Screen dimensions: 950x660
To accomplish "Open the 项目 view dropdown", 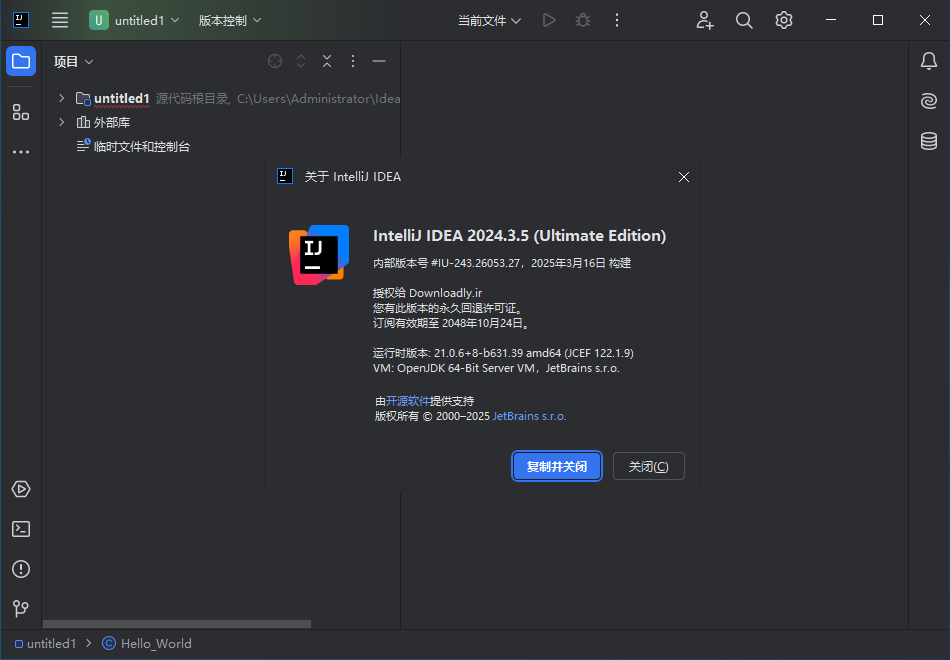I will point(73,62).
